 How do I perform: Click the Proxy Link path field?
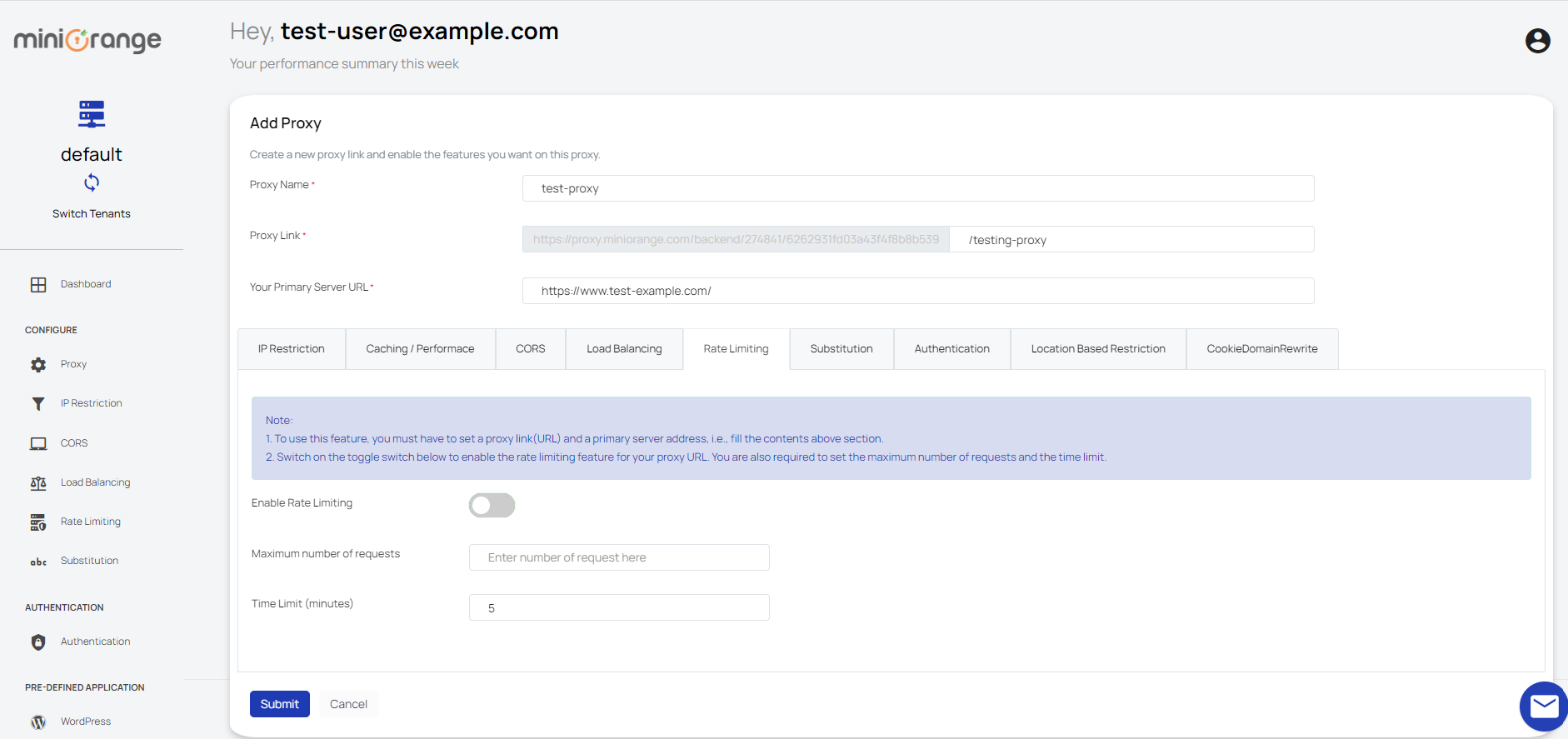[x=1131, y=239]
